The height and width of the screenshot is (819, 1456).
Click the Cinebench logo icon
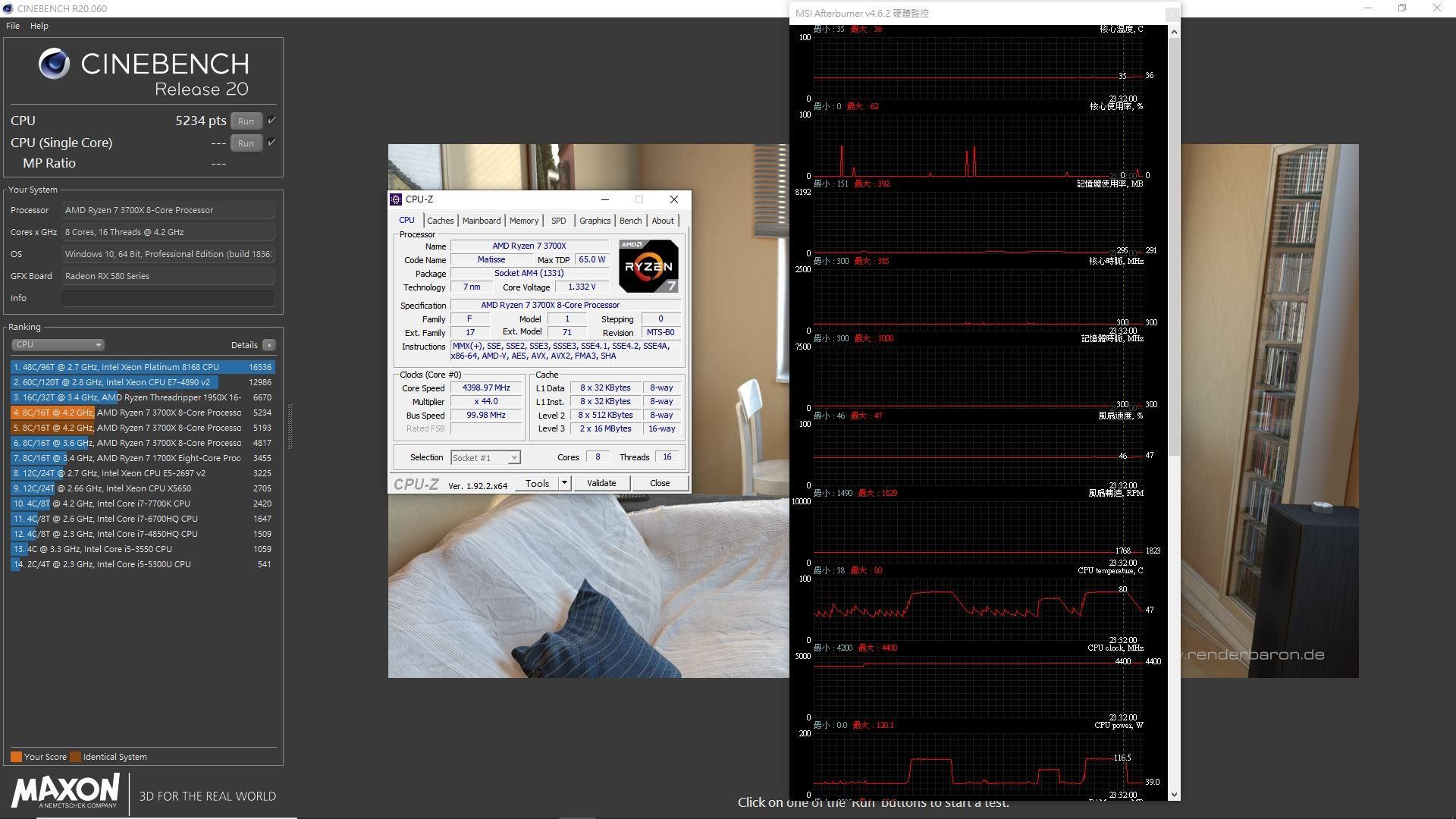pyautogui.click(x=53, y=64)
